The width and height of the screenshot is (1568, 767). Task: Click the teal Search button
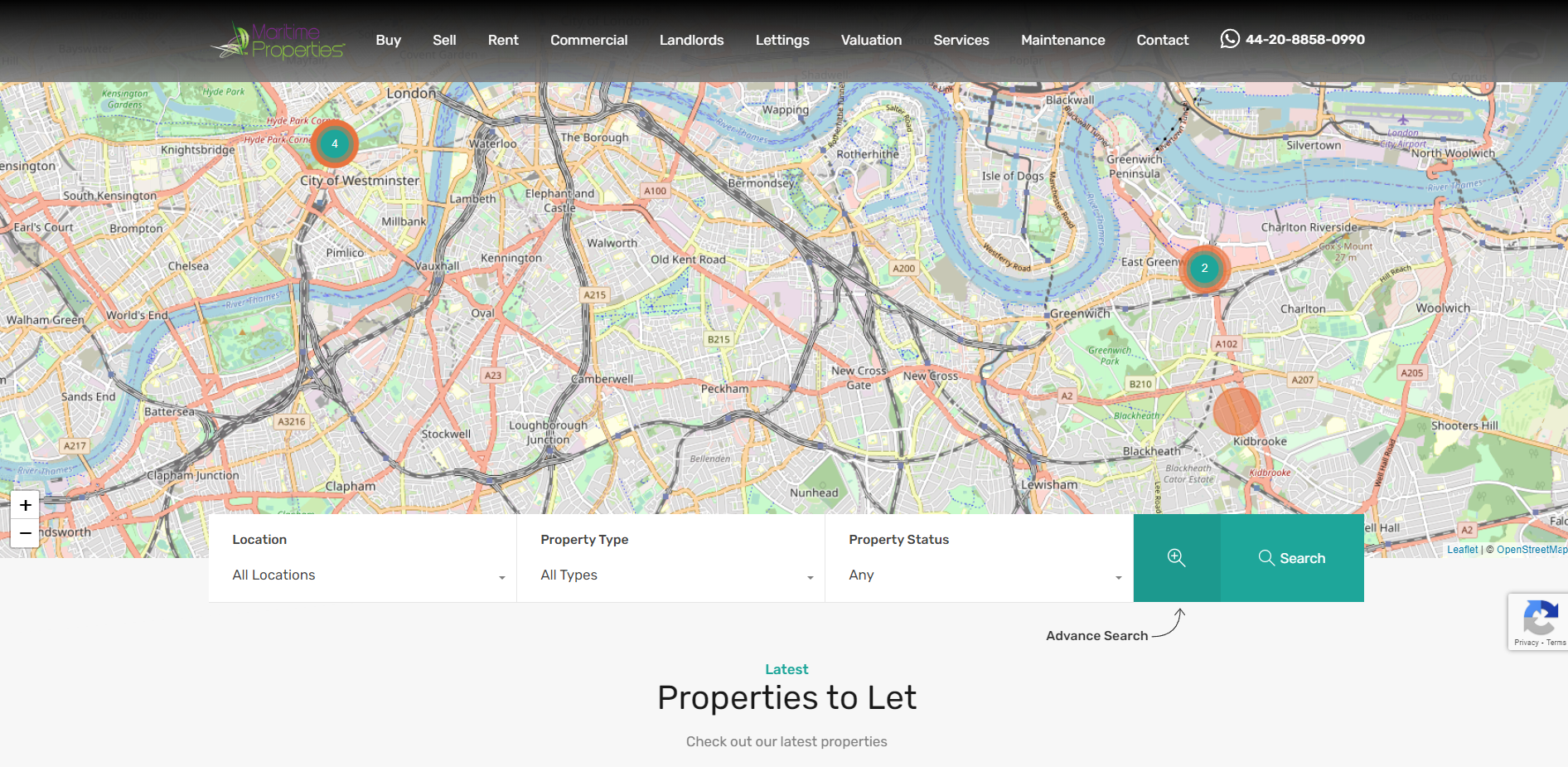tap(1292, 558)
